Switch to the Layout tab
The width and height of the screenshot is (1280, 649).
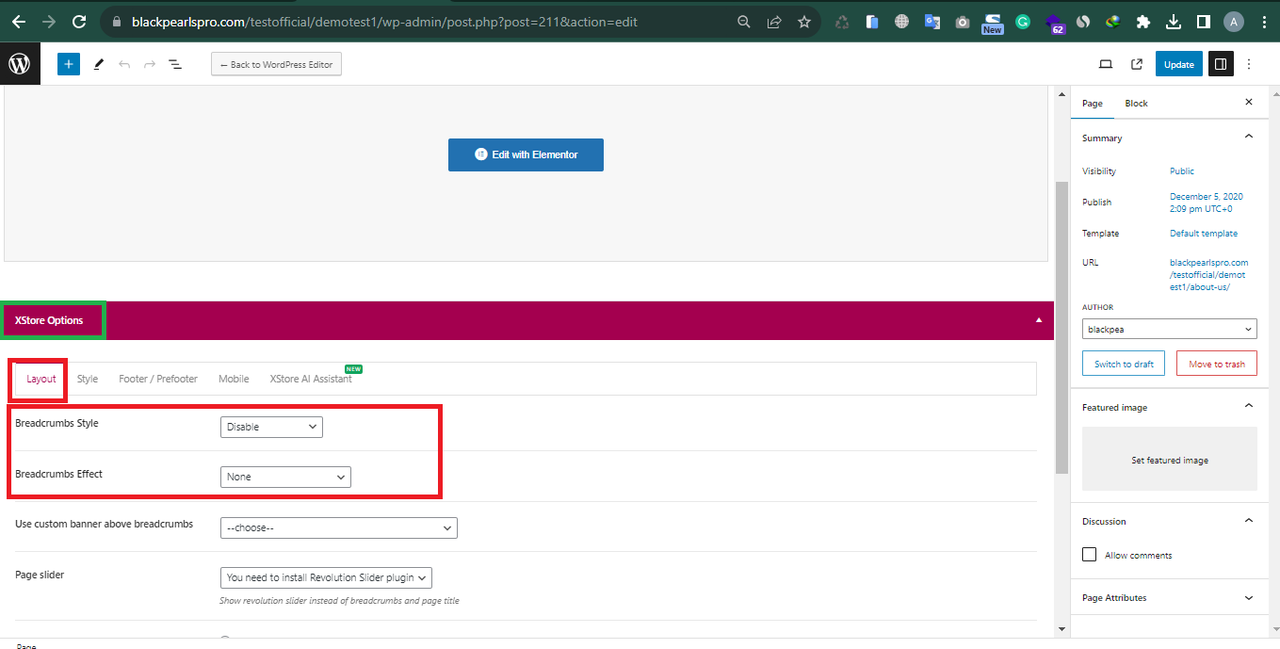tap(41, 379)
